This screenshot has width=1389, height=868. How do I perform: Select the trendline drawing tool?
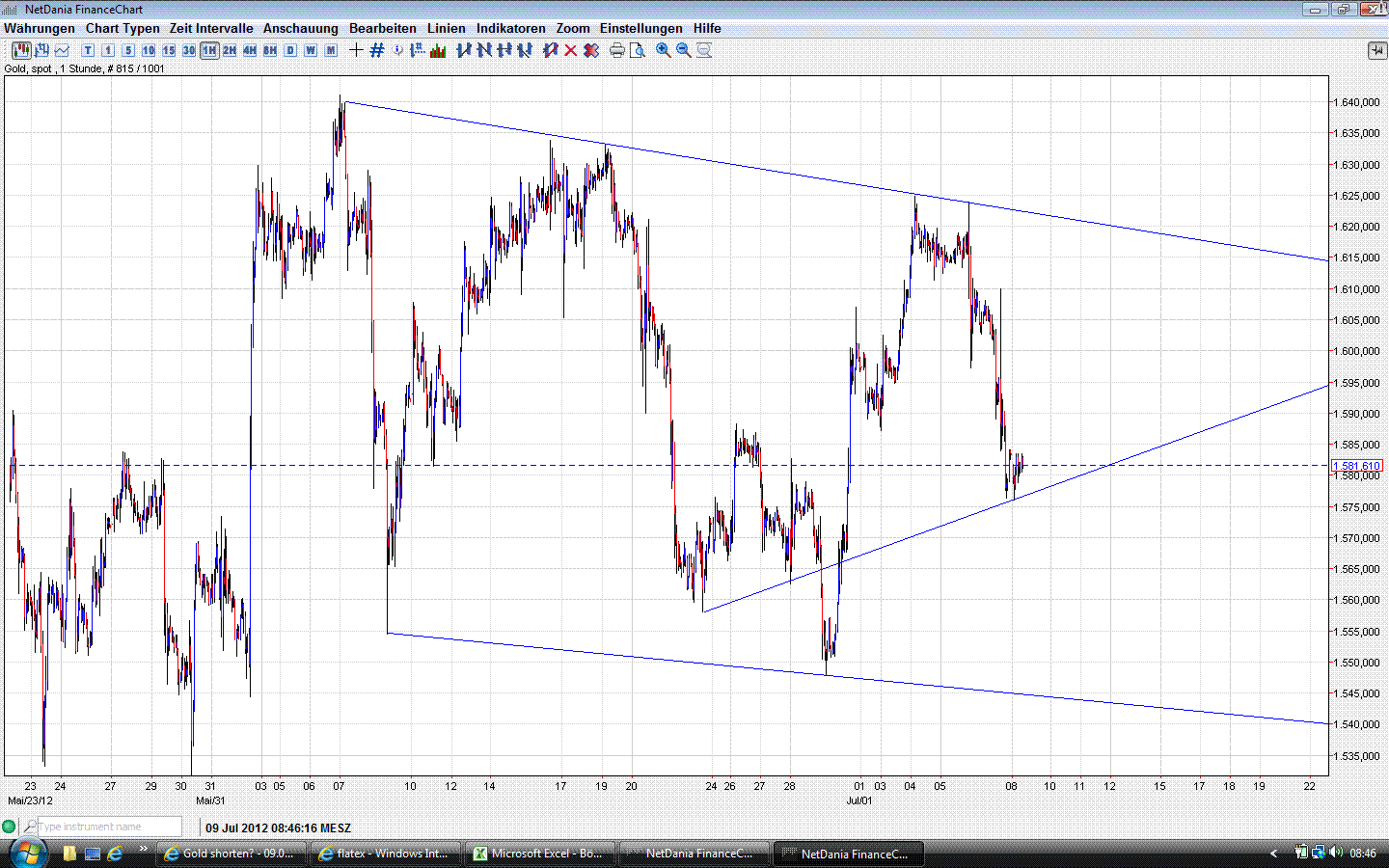tap(464, 50)
